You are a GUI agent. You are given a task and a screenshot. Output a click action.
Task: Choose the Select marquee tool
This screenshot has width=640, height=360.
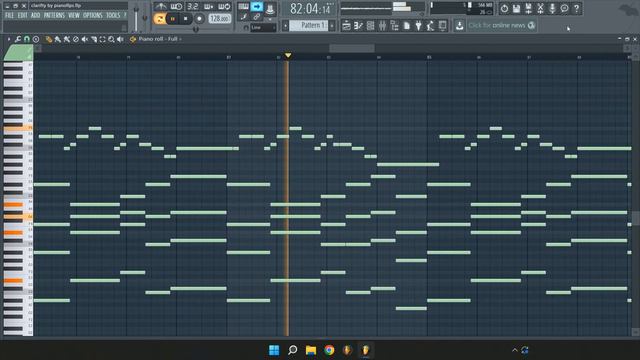tap(102, 39)
